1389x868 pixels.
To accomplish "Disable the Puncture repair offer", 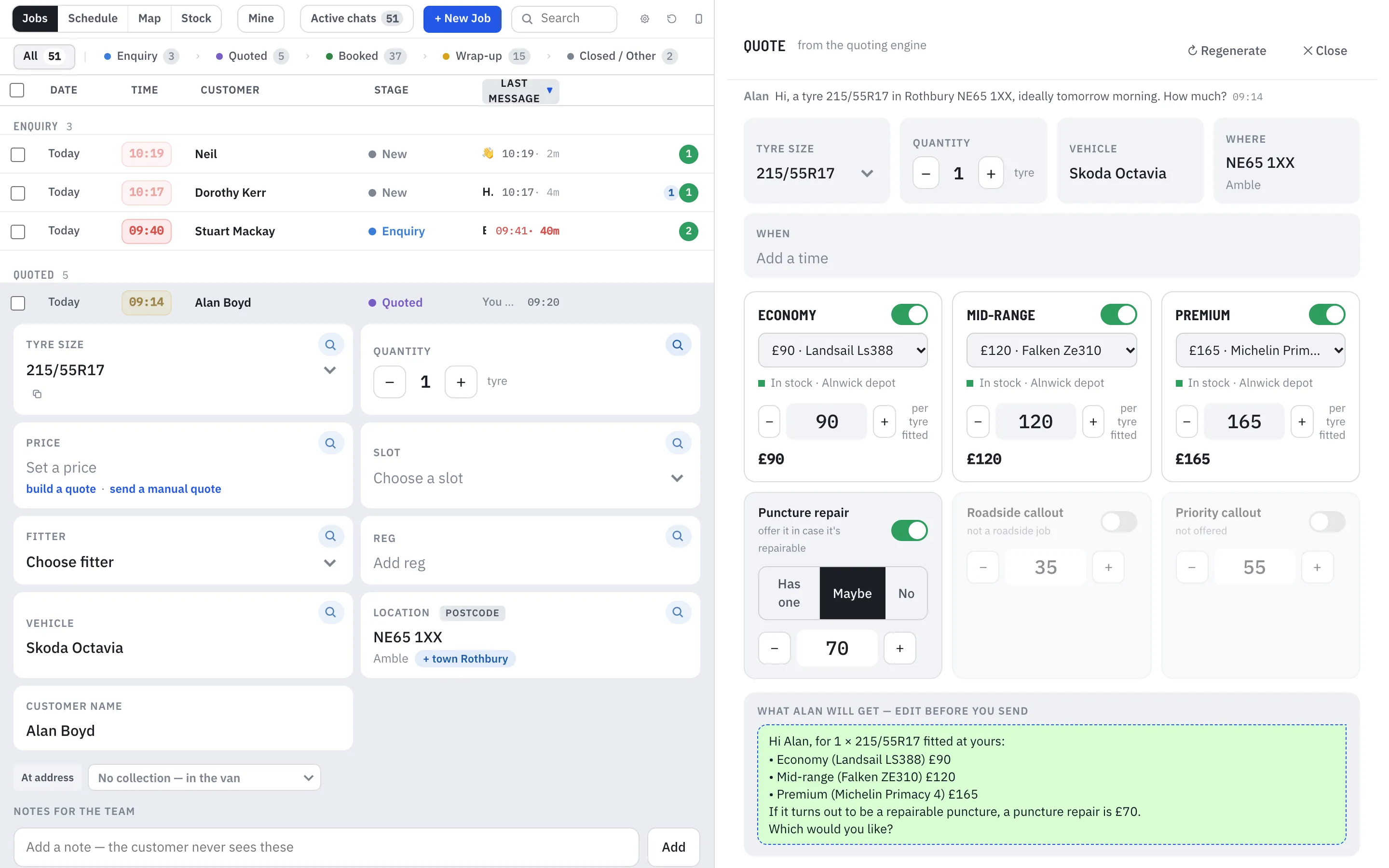I will point(909,530).
